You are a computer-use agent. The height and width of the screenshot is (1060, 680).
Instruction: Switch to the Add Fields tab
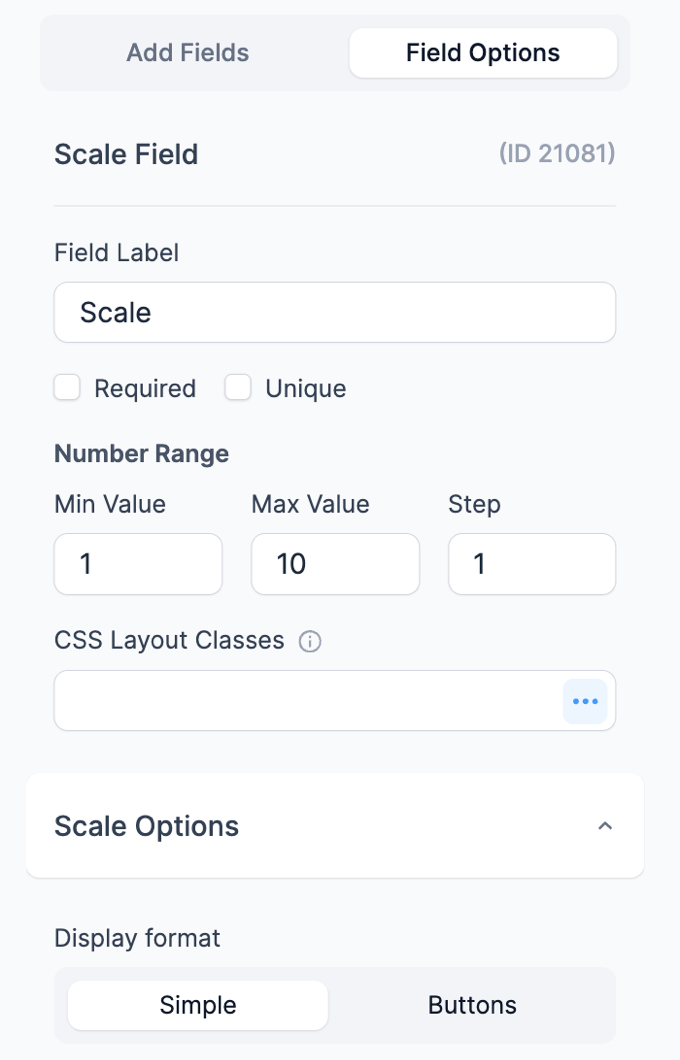[186, 52]
